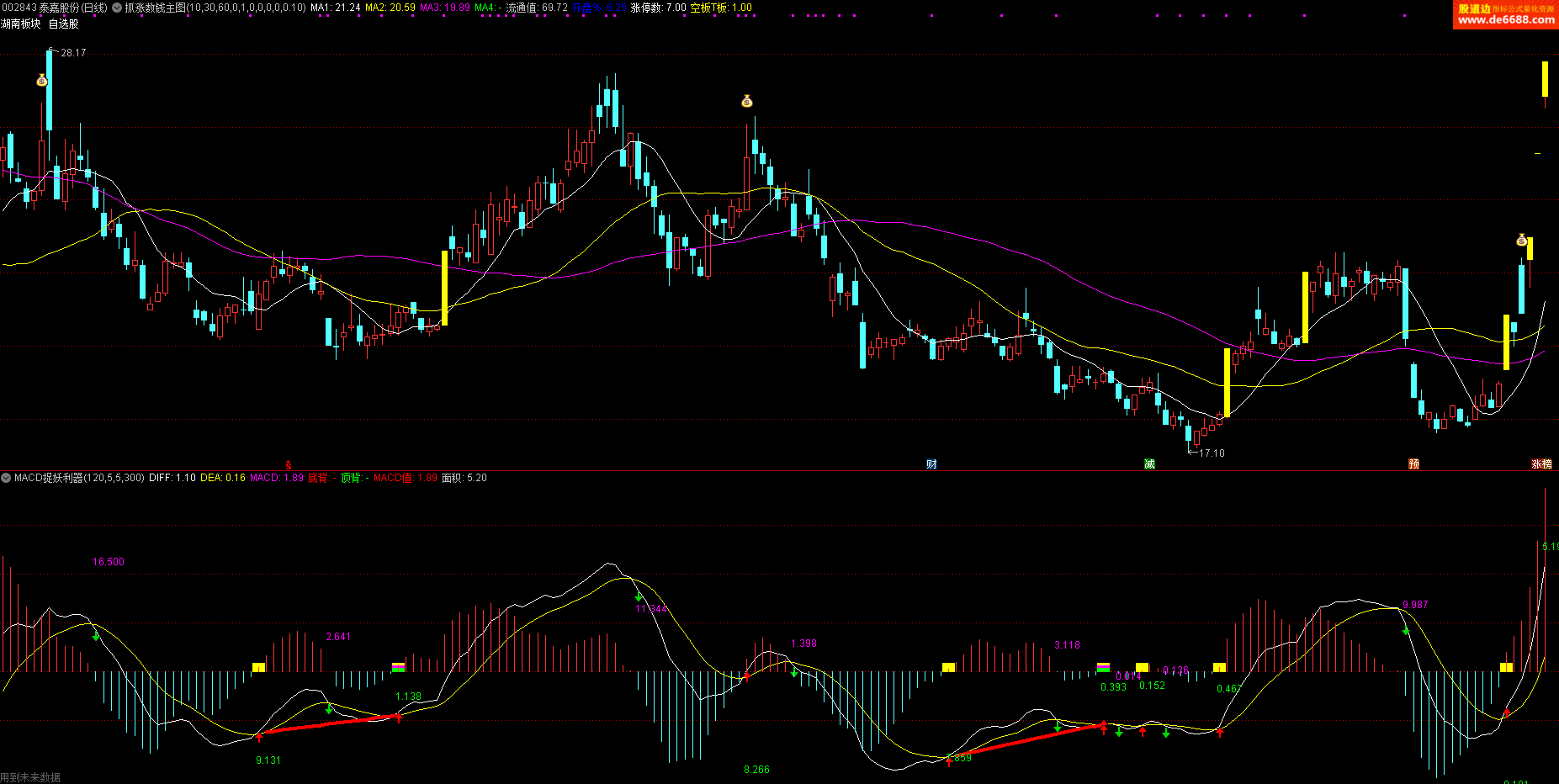Open the 抓涨数钱主图 indicator dropdown
The width and height of the screenshot is (1559, 784).
[117, 8]
